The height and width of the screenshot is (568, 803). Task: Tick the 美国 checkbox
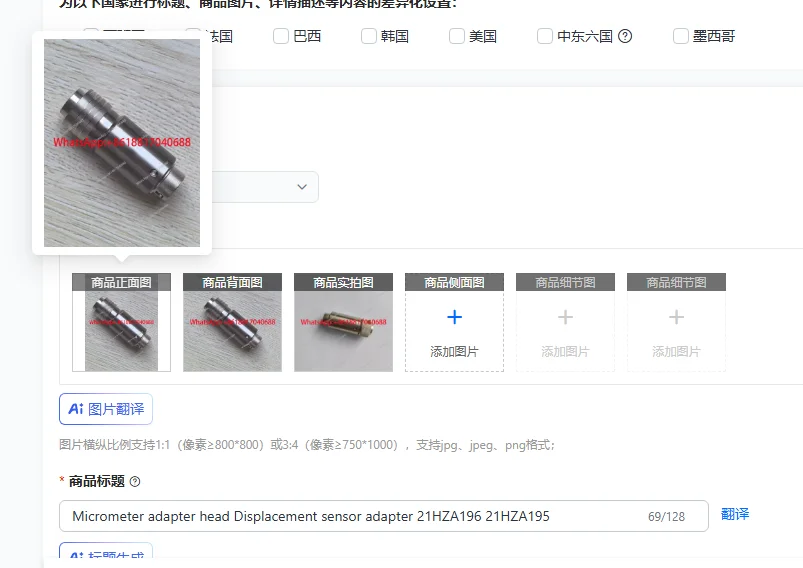[457, 36]
